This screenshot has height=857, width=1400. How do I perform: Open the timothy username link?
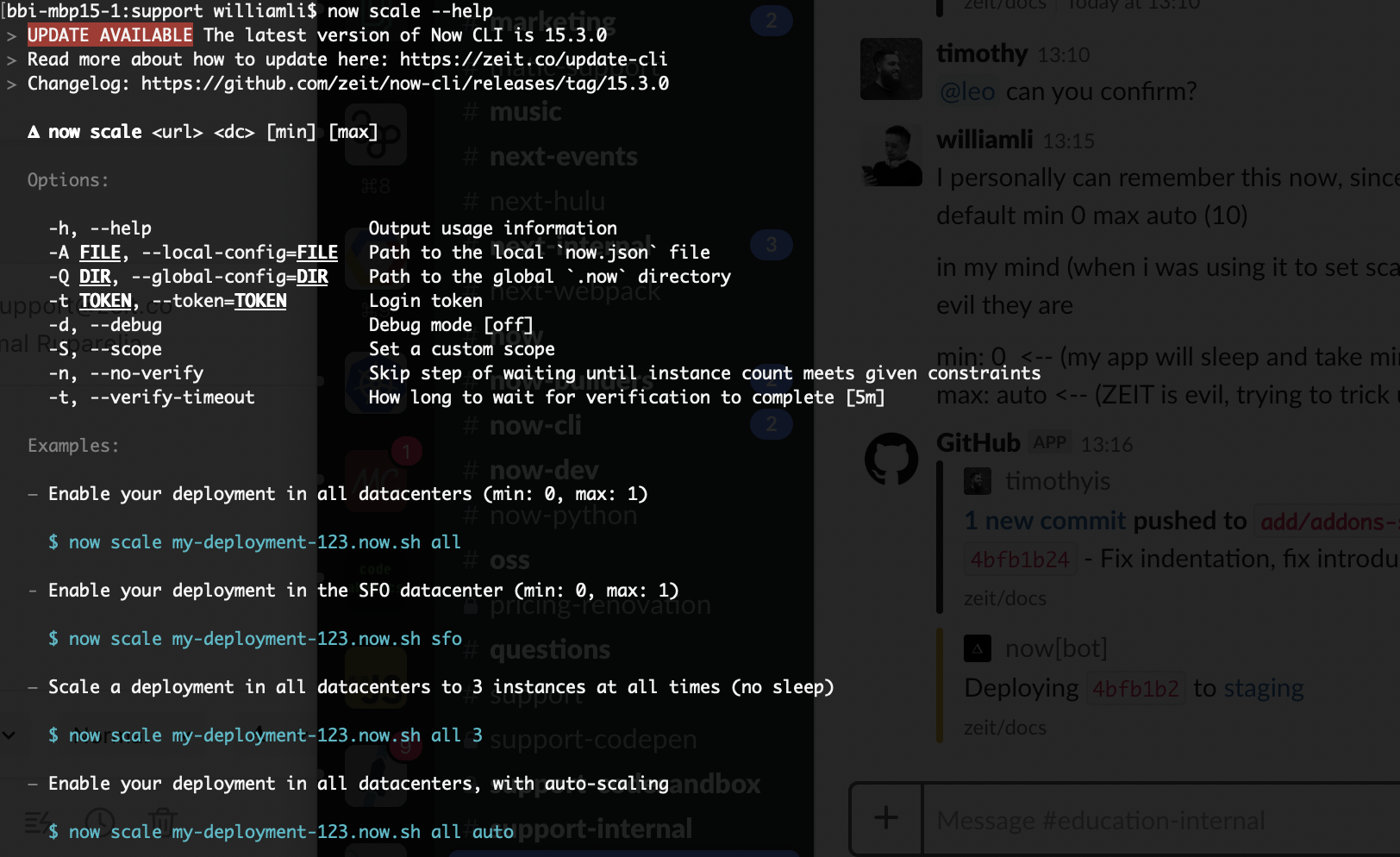tap(982, 53)
